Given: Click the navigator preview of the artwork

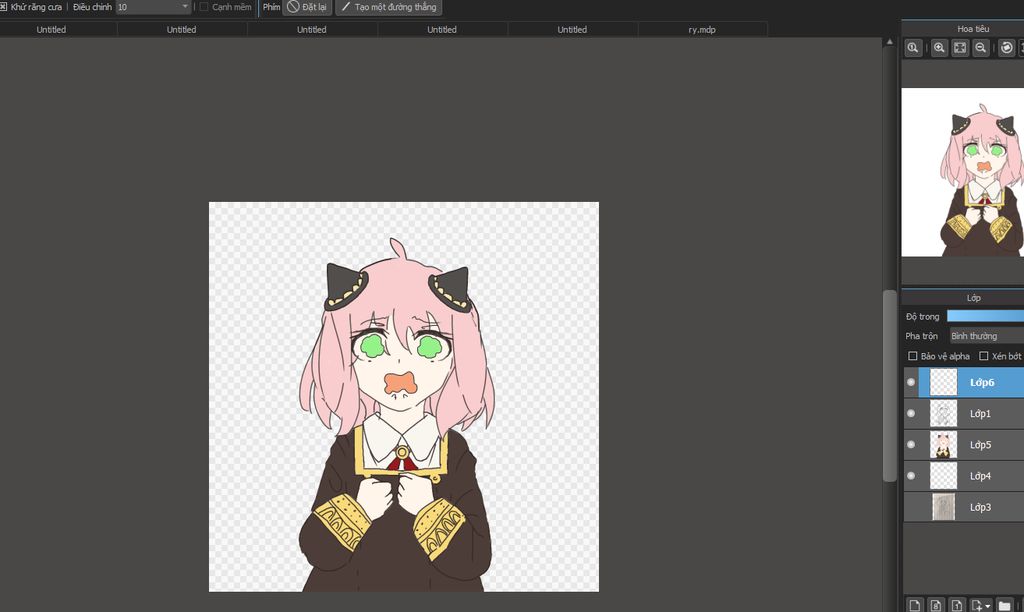Looking at the screenshot, I should [x=963, y=172].
